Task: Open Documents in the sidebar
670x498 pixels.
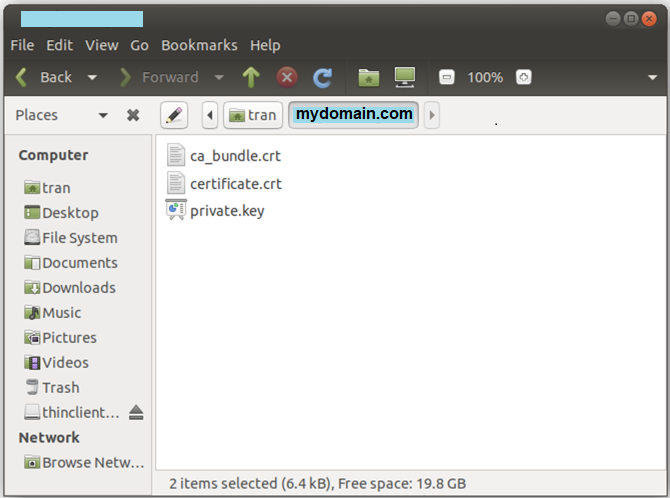Action: (x=71, y=262)
